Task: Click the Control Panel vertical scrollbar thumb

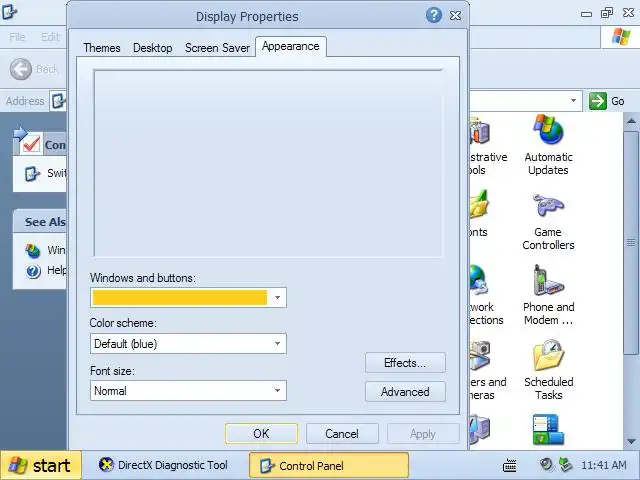Action: (x=631, y=243)
